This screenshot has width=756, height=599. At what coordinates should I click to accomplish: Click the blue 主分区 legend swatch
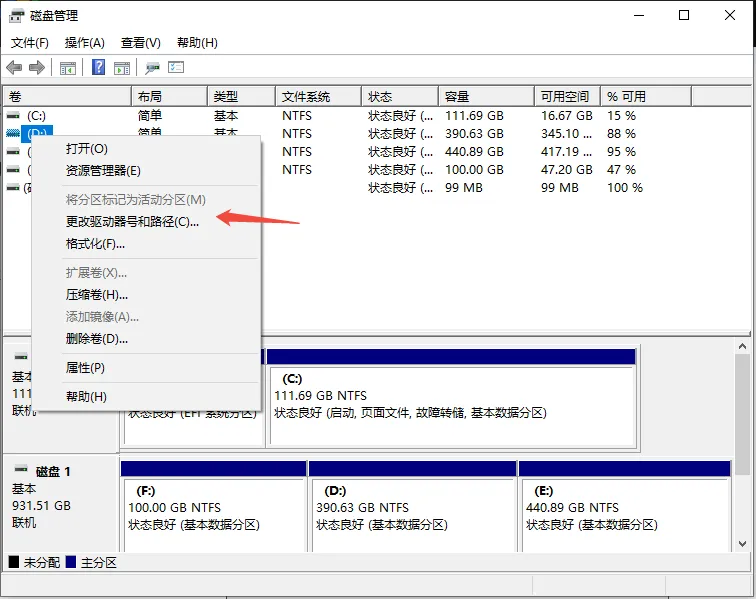coord(71,562)
